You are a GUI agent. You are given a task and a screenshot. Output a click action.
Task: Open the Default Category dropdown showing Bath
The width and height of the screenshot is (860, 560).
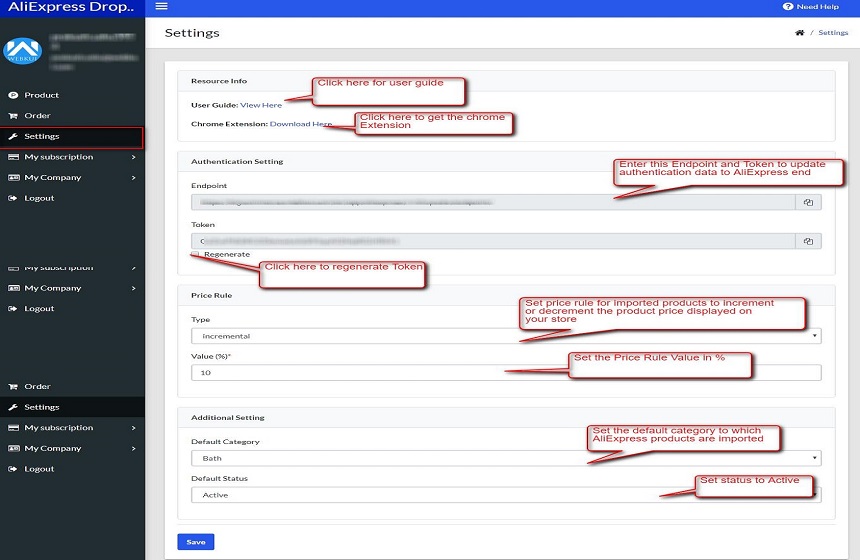tap(506, 458)
